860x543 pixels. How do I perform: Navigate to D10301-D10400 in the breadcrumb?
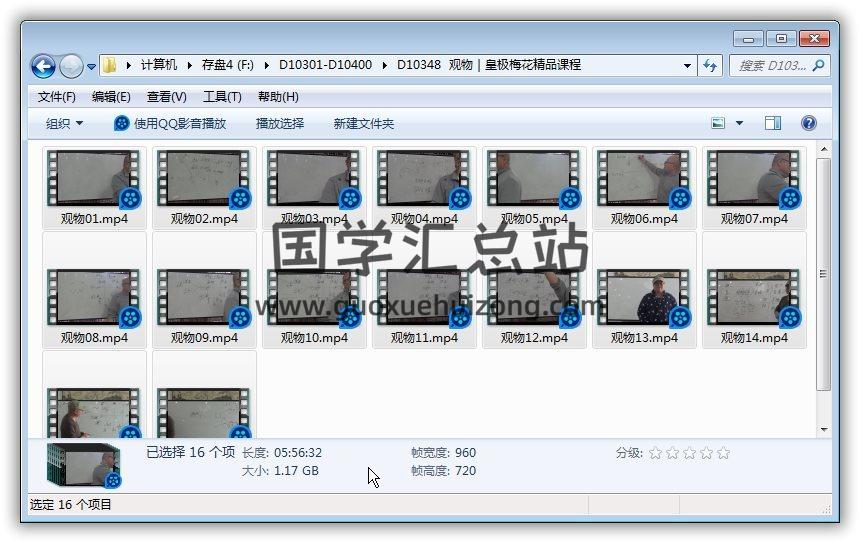click(325, 65)
